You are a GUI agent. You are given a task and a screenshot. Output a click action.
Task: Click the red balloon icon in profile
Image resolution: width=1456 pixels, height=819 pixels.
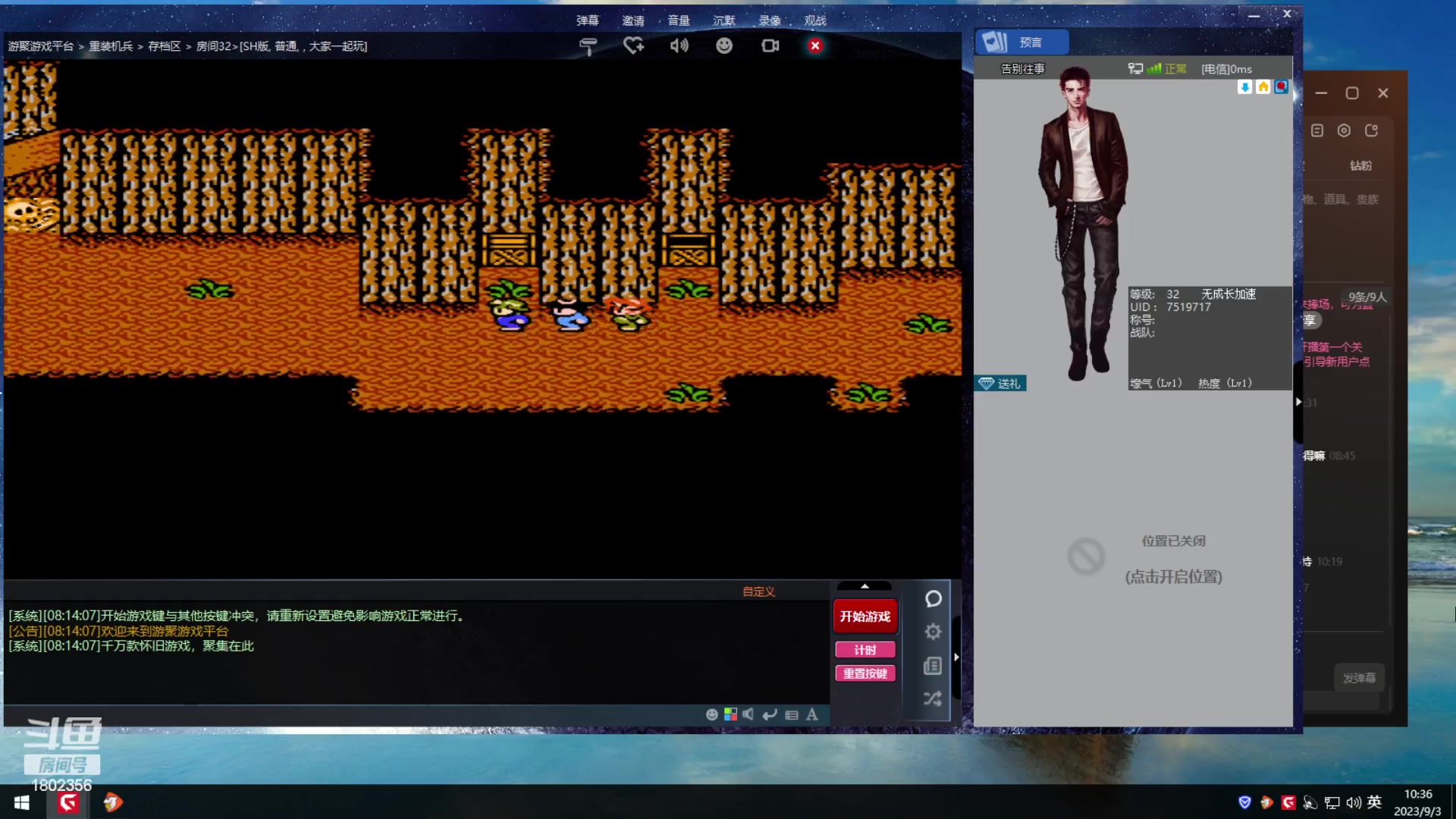(1281, 87)
